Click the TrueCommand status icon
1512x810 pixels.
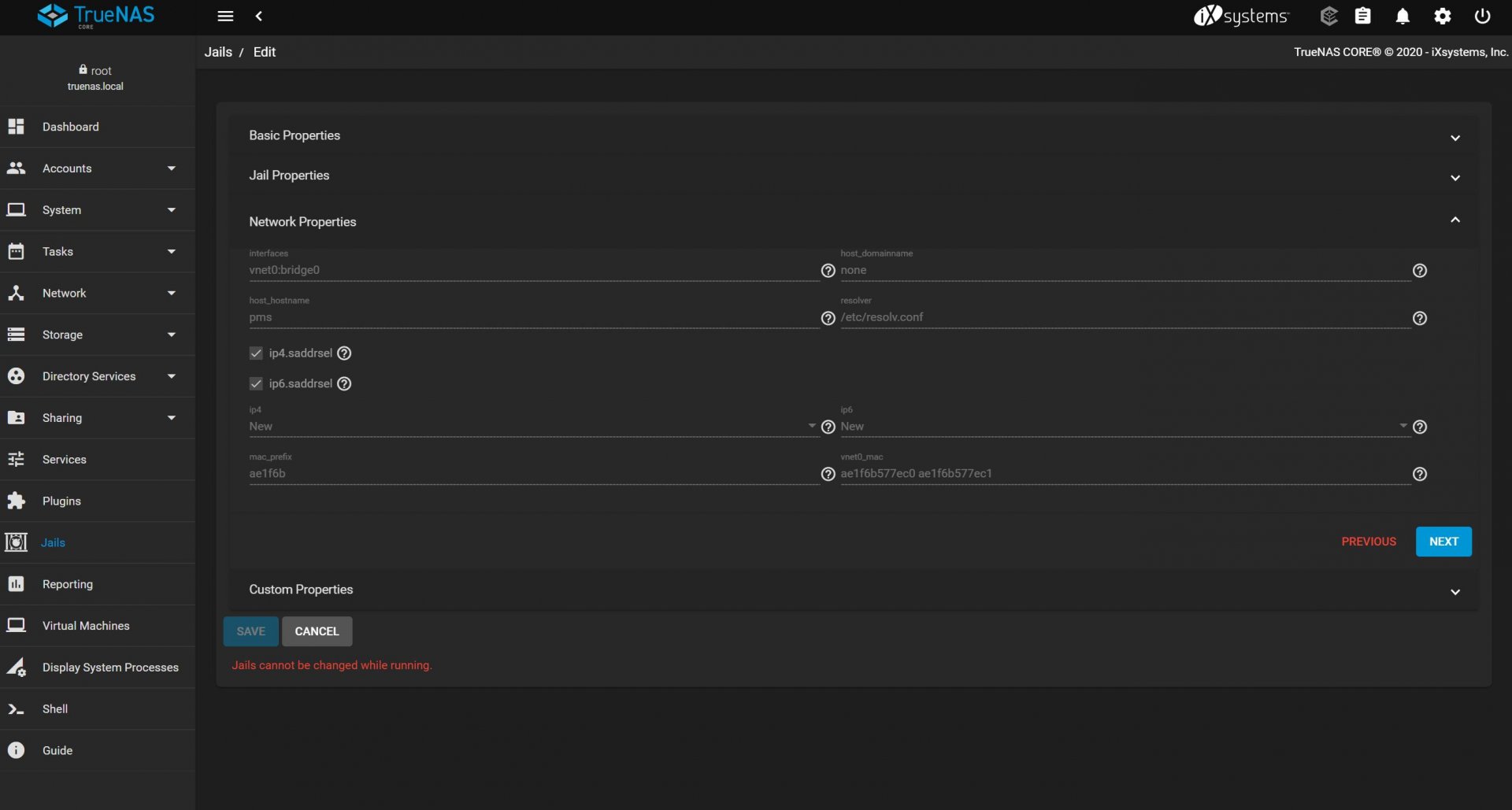coord(1329,17)
